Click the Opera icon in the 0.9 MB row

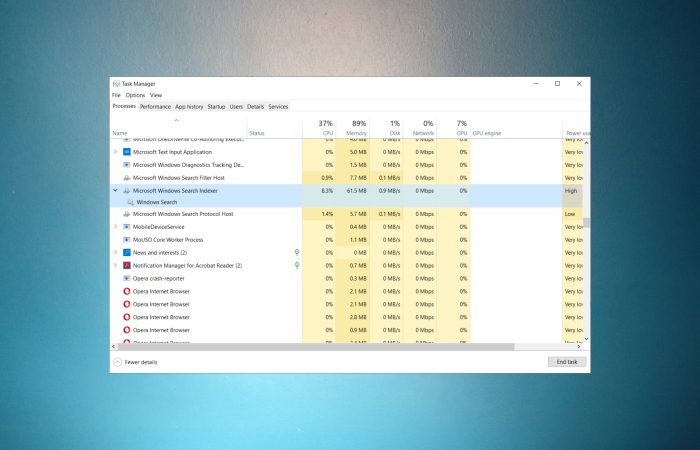pyautogui.click(x=127, y=330)
